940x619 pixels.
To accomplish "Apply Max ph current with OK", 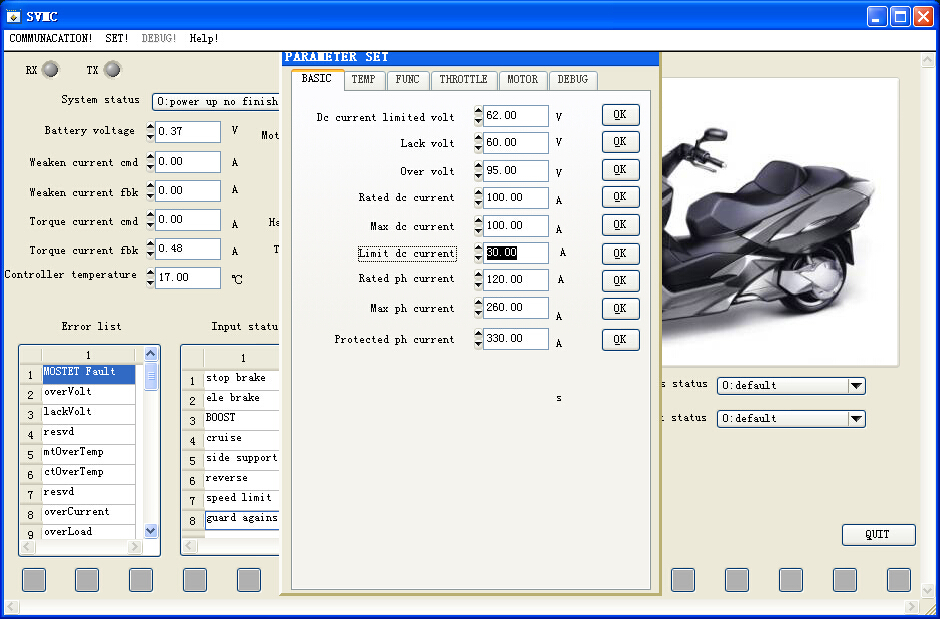I will point(620,309).
